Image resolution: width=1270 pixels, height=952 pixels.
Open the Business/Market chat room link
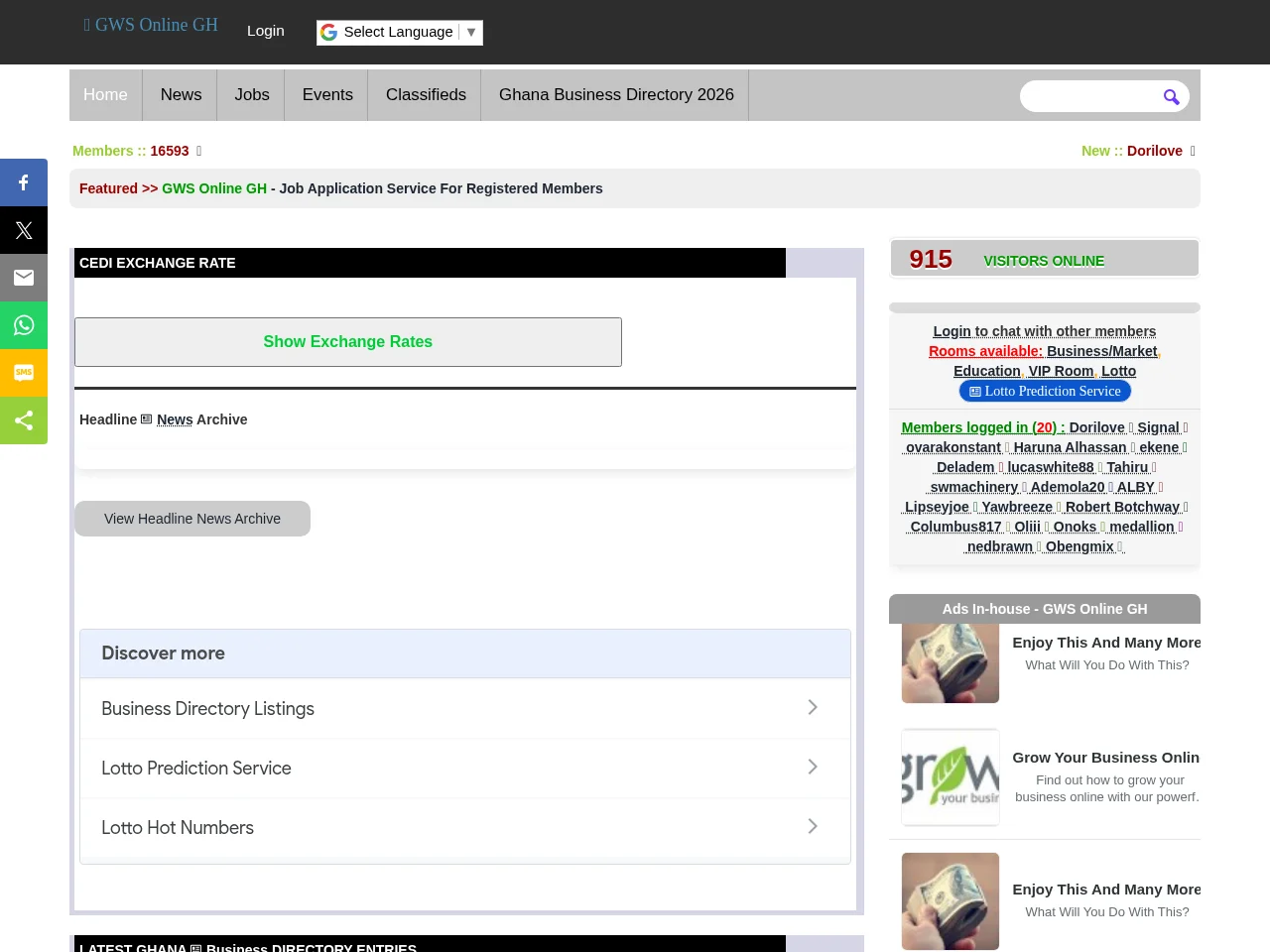[1102, 351]
